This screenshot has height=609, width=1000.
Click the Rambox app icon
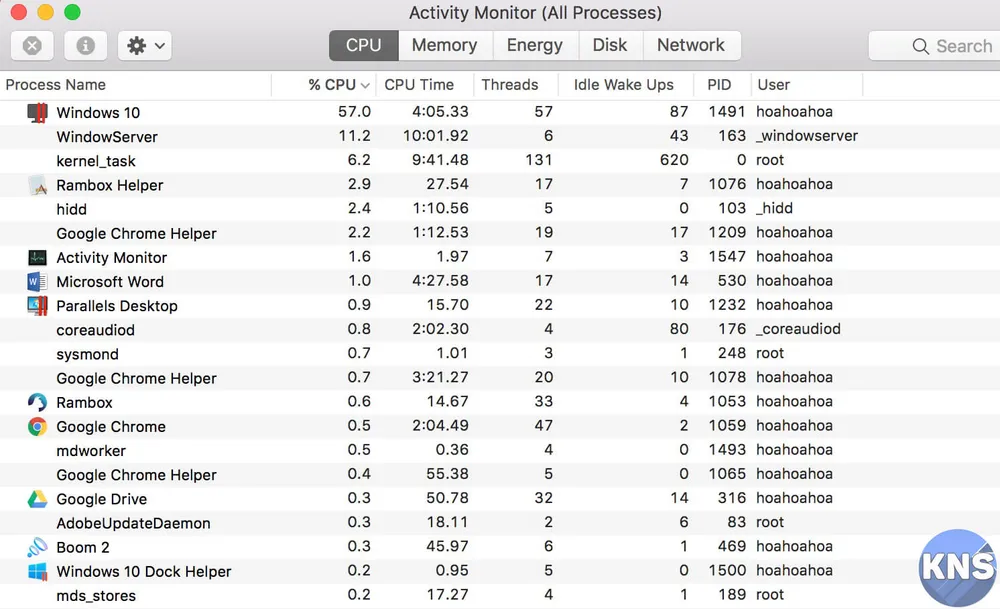click(38, 402)
